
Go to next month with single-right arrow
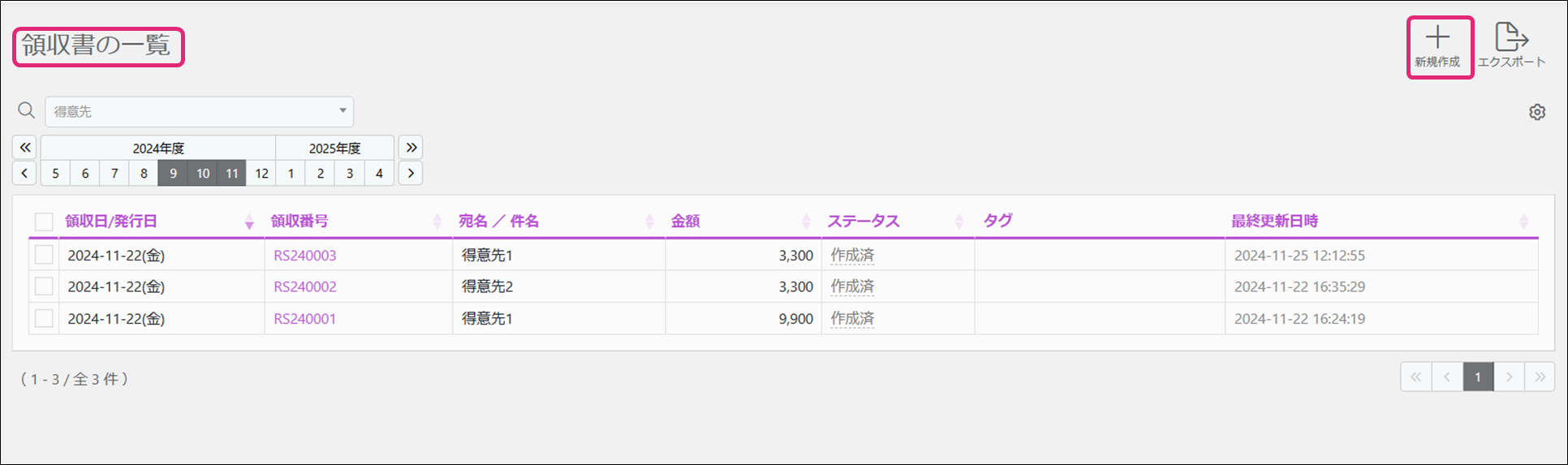[411, 173]
